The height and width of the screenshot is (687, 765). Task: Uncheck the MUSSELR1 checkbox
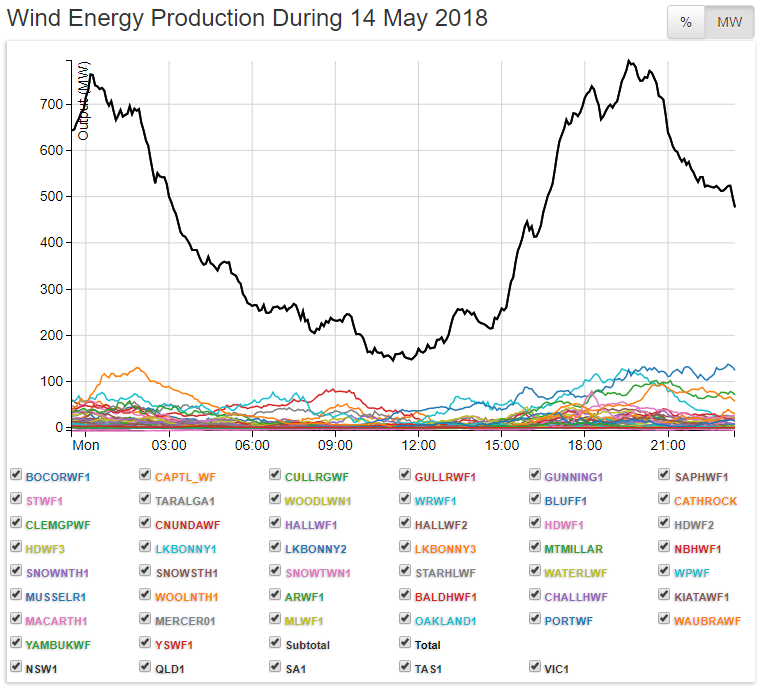(16, 596)
